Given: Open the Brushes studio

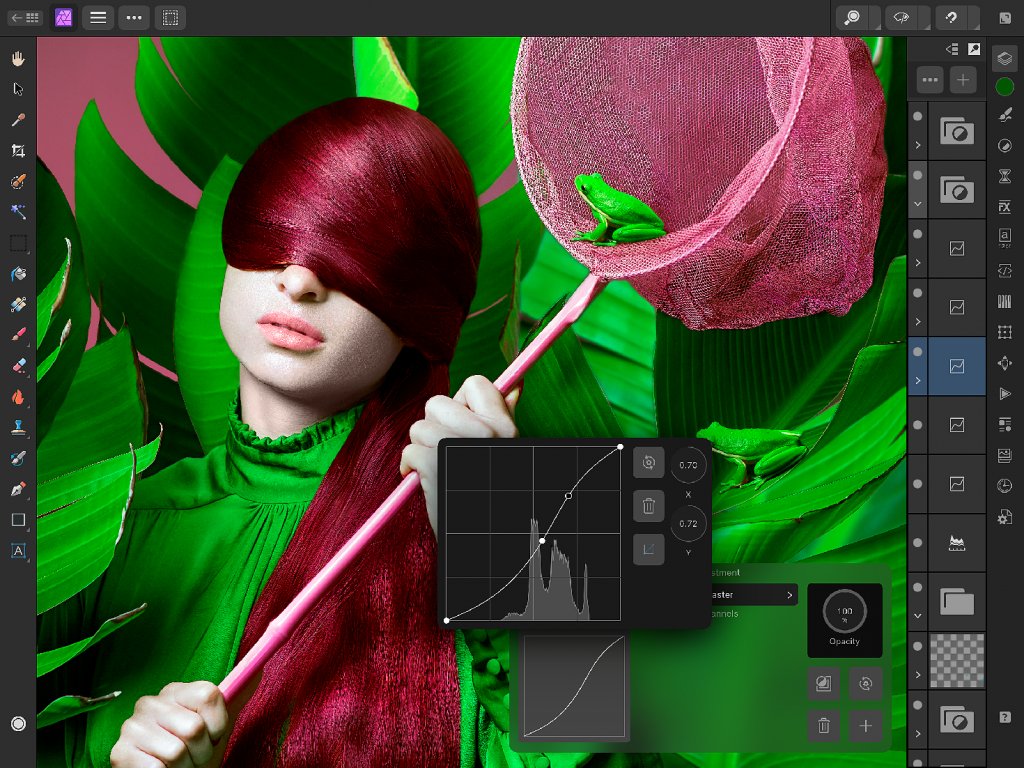Looking at the screenshot, I should (x=1004, y=115).
